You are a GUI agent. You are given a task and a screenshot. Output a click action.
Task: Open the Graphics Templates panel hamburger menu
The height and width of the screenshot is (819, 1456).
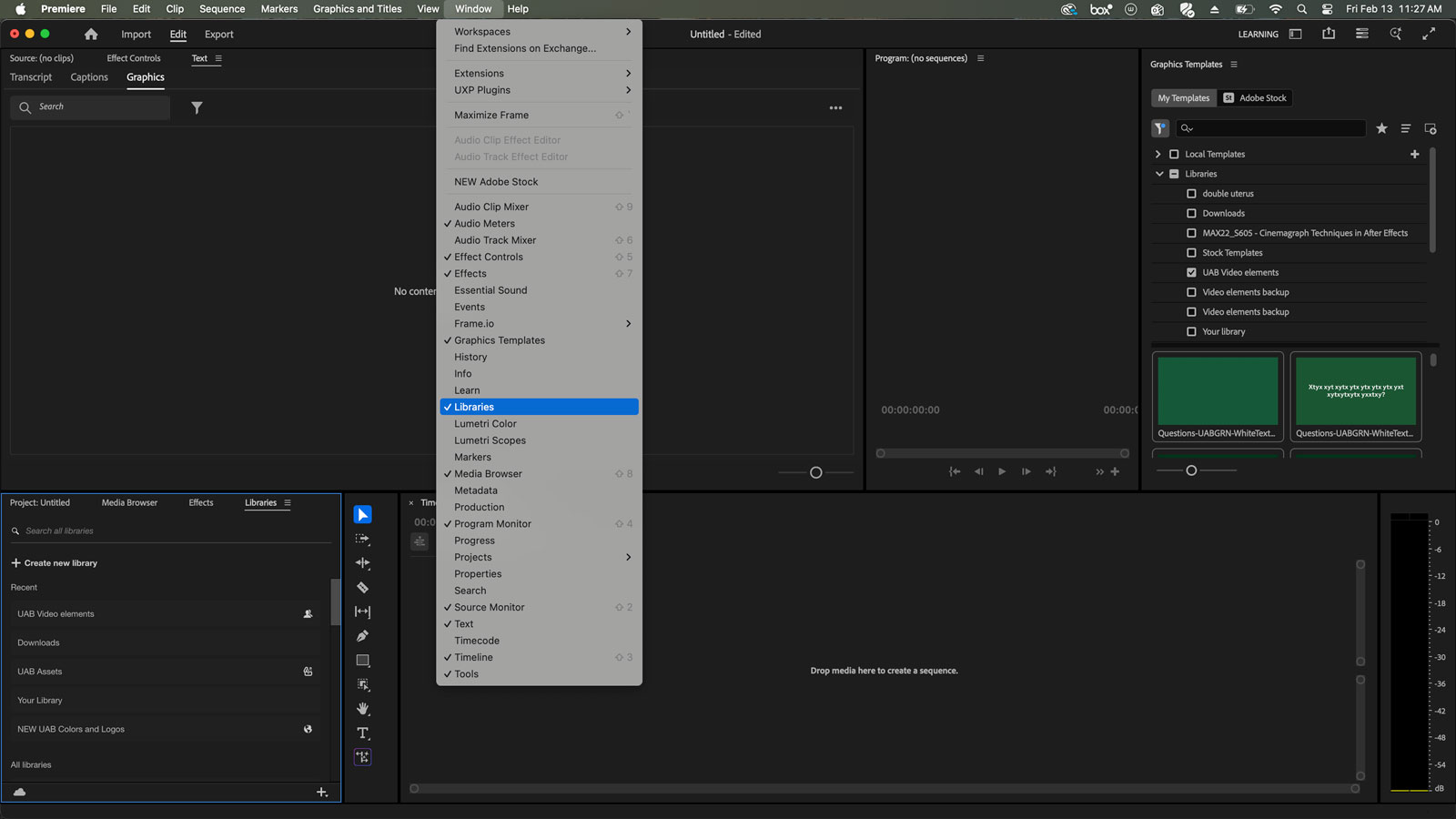coord(1234,65)
